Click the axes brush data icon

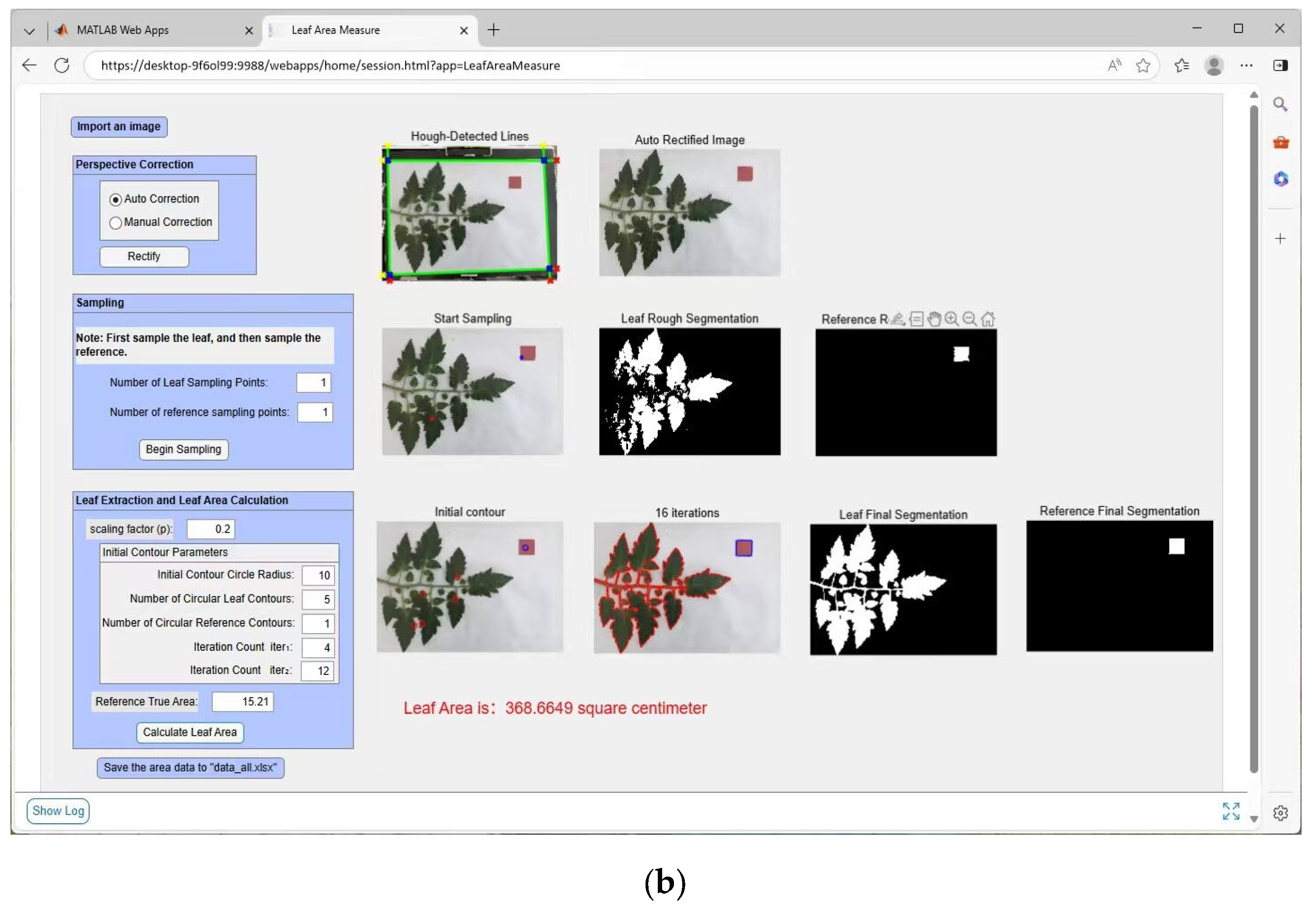tap(898, 319)
